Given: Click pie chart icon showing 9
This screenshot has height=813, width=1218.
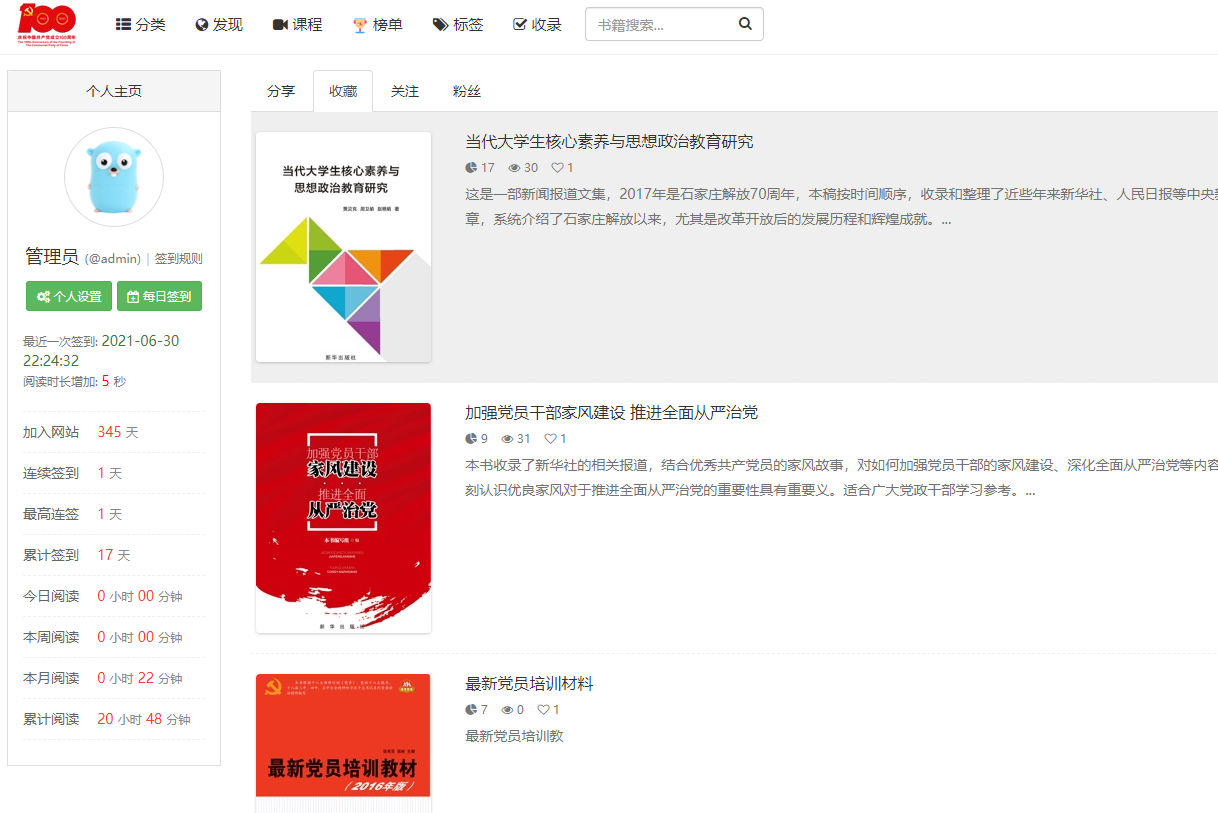Looking at the screenshot, I should point(472,439).
